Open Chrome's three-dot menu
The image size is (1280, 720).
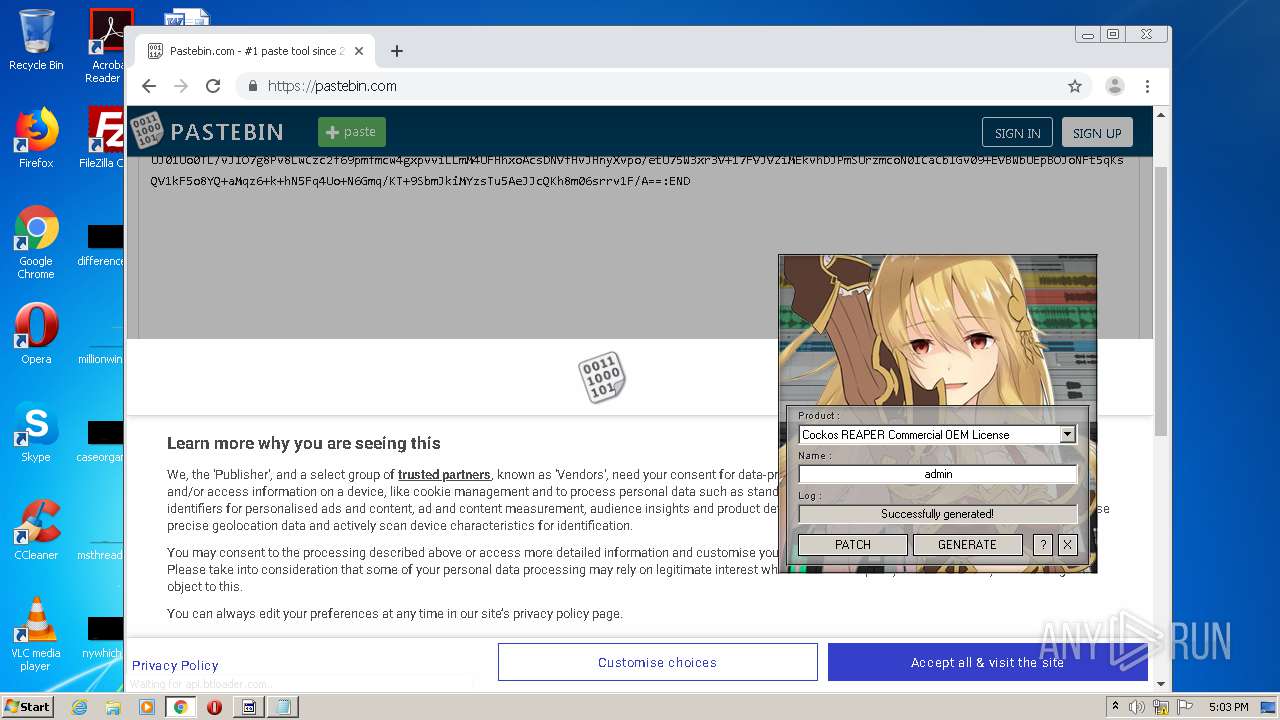pos(1147,86)
